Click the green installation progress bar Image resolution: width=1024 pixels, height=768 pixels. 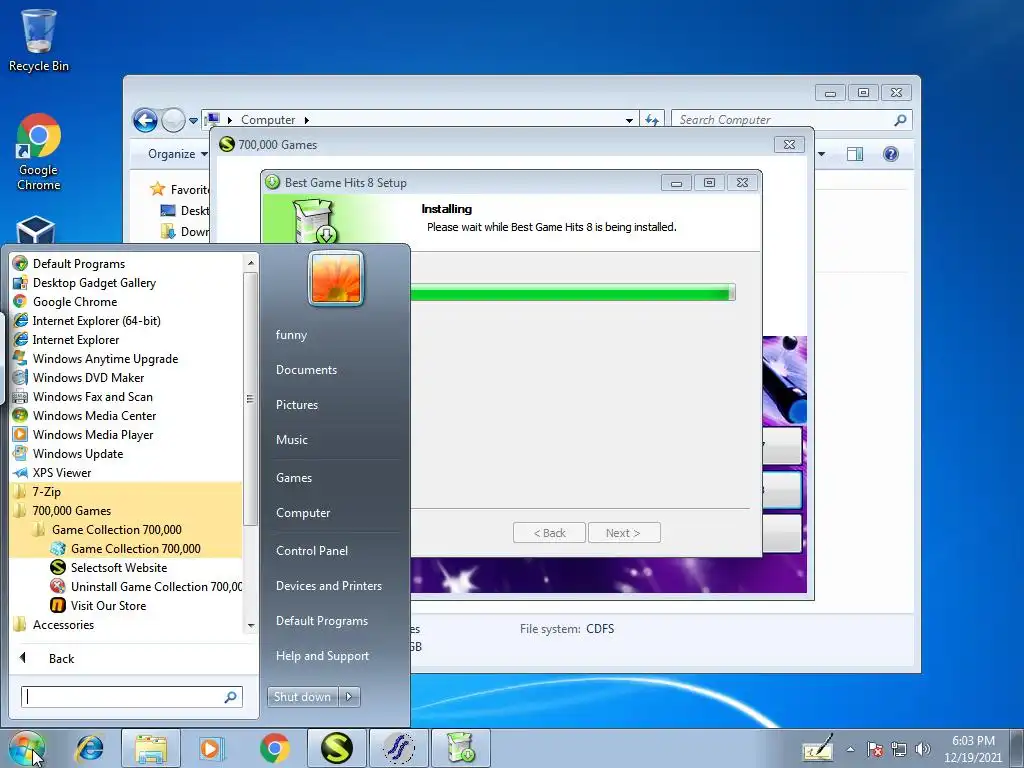(x=573, y=292)
